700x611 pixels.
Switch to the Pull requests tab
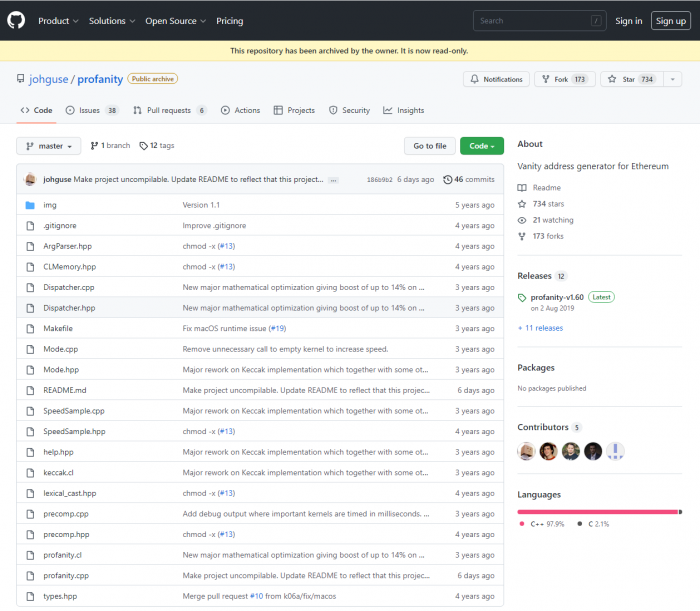coord(170,110)
